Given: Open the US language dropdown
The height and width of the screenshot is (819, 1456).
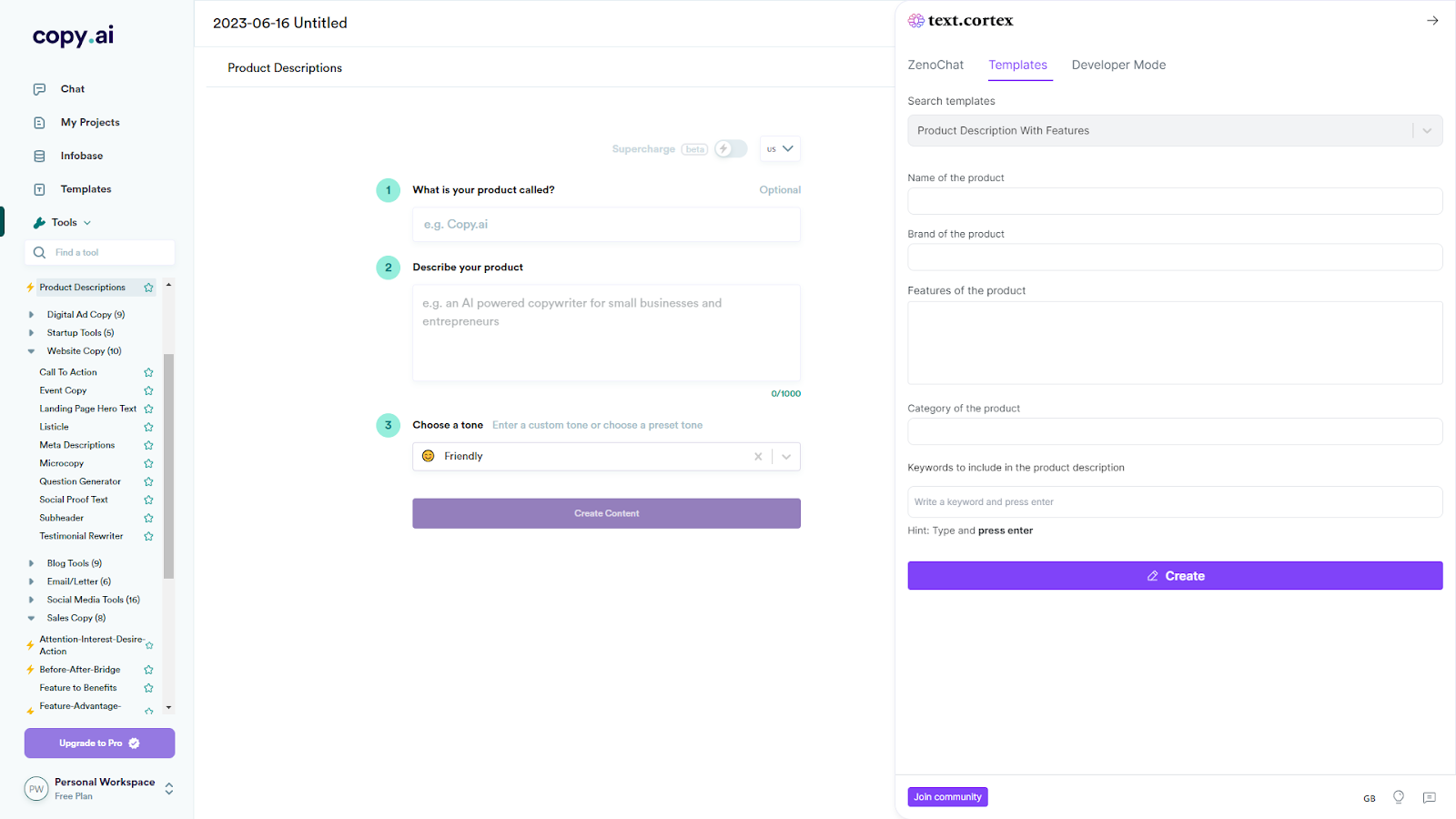Looking at the screenshot, I should pos(780,149).
